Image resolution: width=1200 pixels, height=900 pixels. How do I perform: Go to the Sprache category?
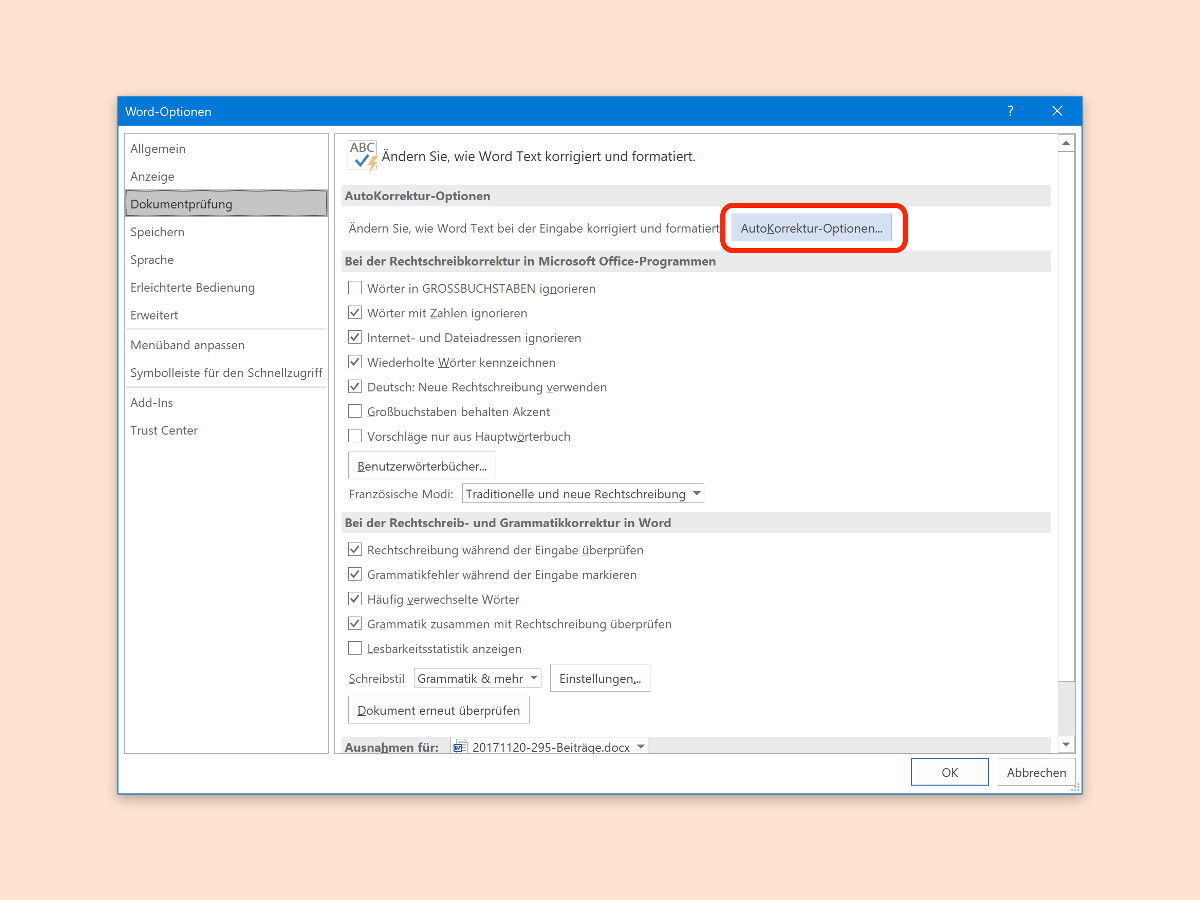click(226, 260)
